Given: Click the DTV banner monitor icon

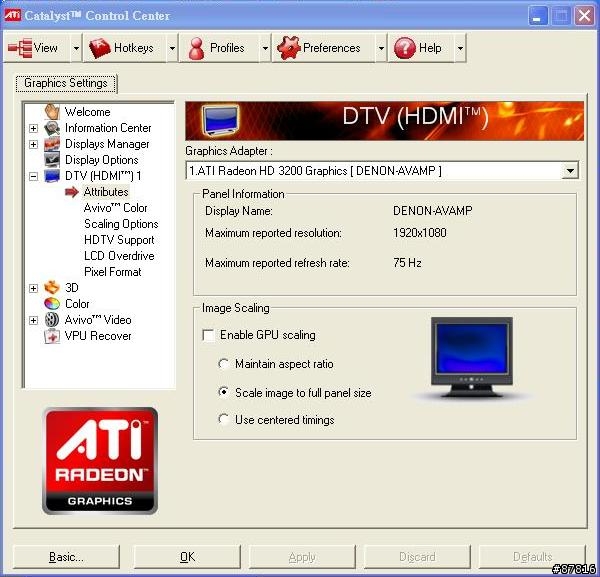Looking at the screenshot, I should click(x=220, y=121).
